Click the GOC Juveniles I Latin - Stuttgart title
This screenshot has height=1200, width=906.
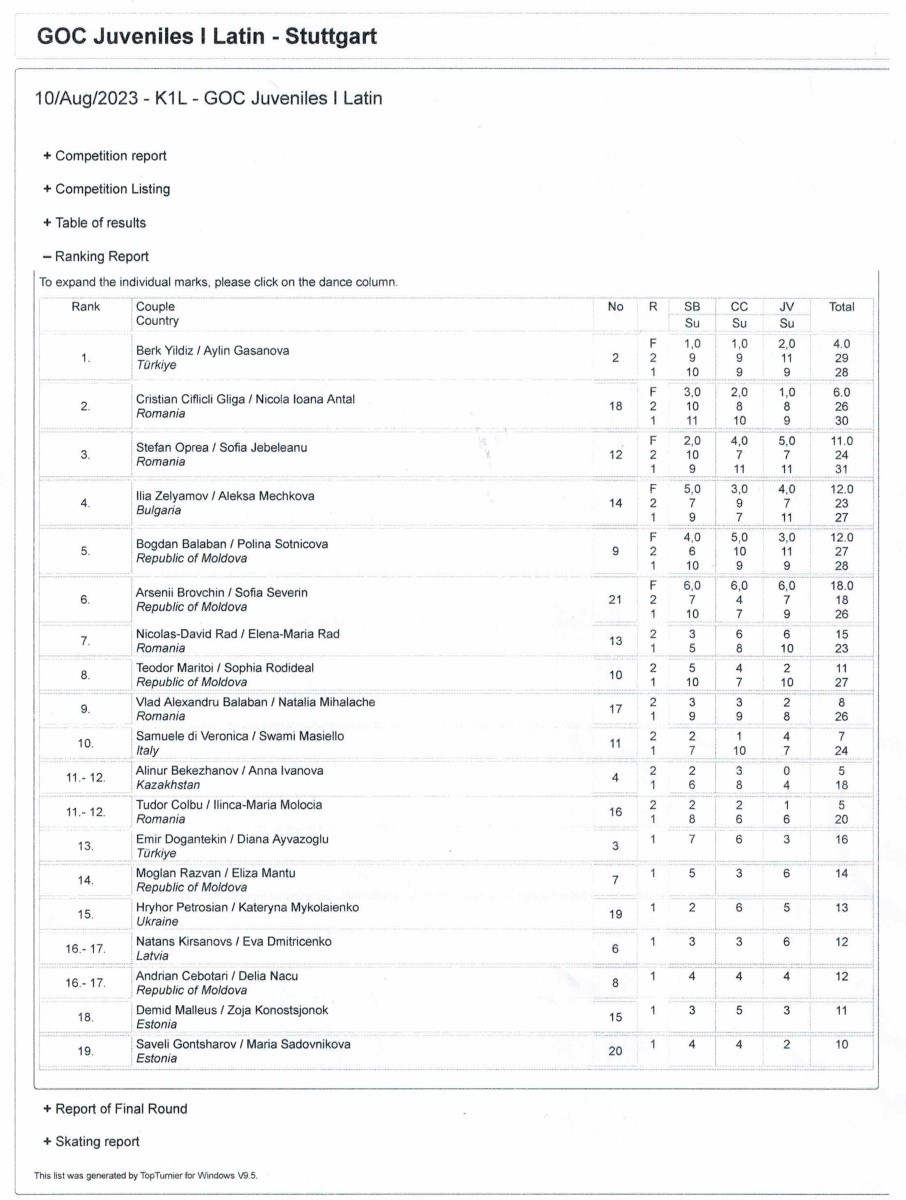207,38
